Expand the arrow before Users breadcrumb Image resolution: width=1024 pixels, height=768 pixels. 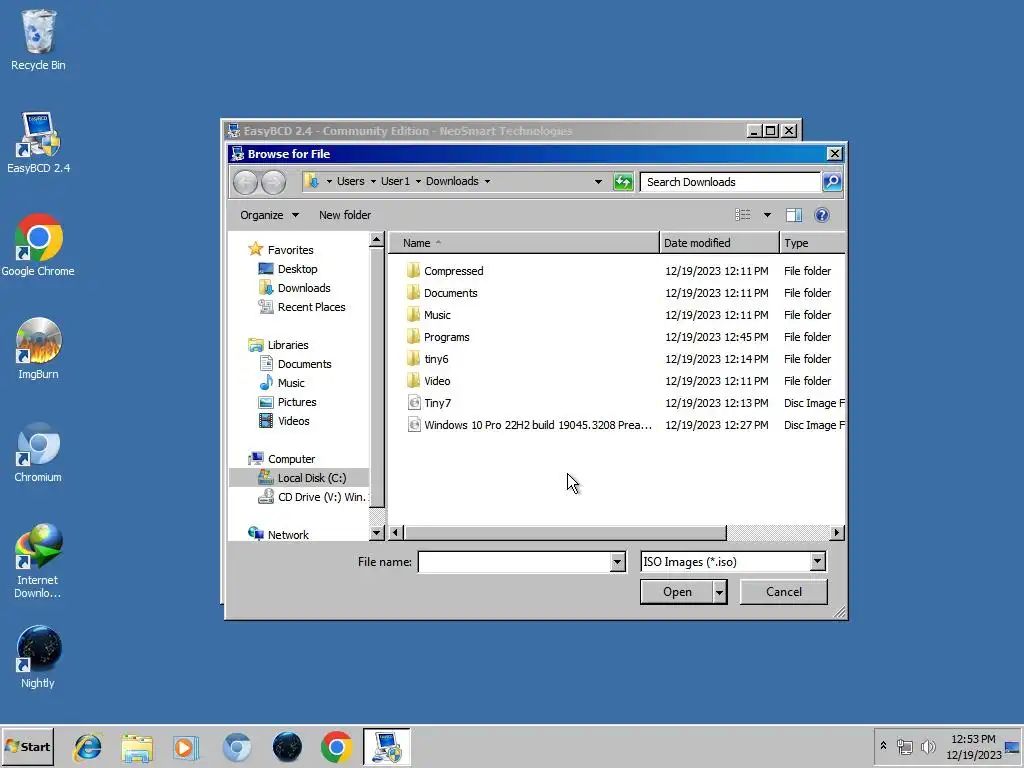(329, 182)
